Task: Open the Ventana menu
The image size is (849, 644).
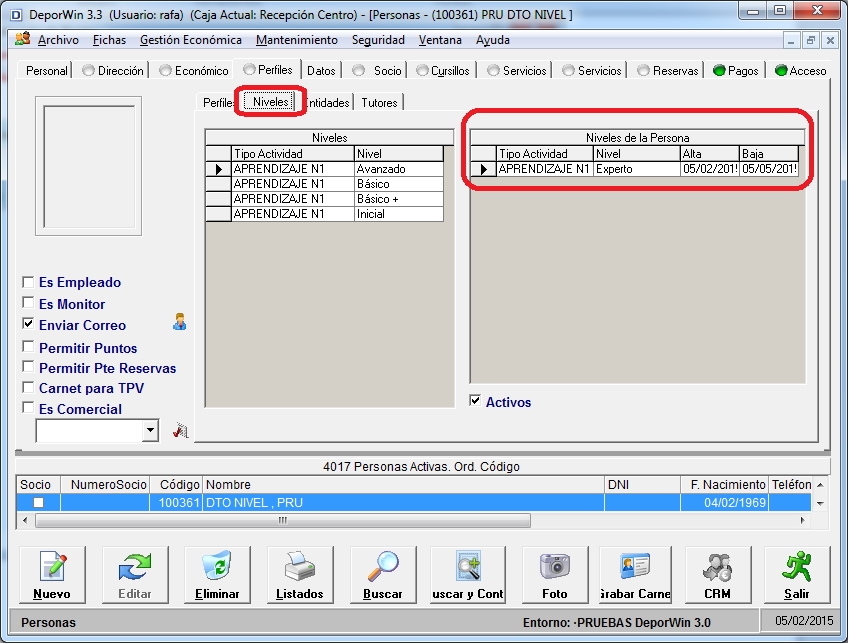Action: click(x=440, y=40)
